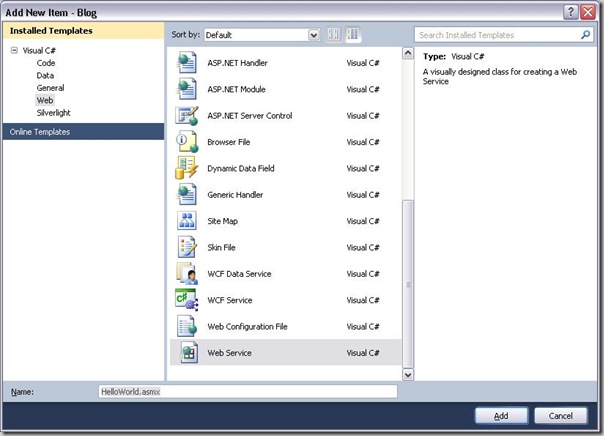604x436 pixels.
Task: Select the ASP.NET Server Control icon
Action: 187,116
